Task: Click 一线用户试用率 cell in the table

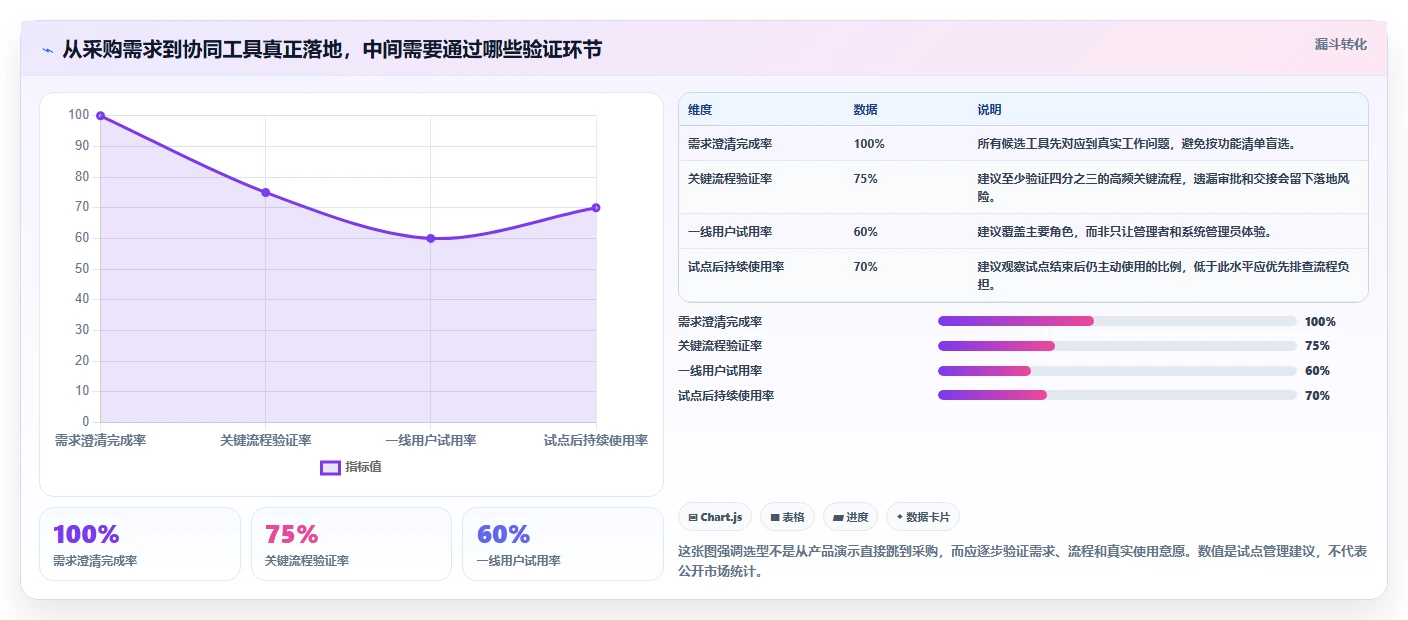Action: [x=730, y=232]
